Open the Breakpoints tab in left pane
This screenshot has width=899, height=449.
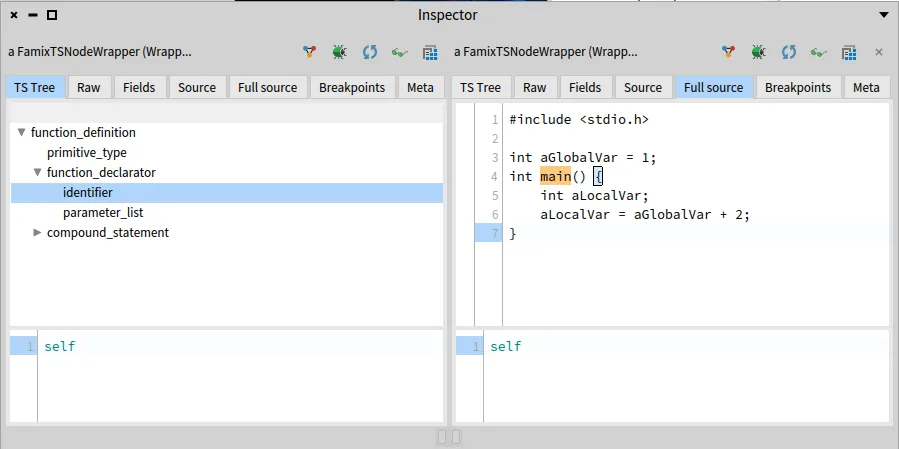[x=352, y=87]
